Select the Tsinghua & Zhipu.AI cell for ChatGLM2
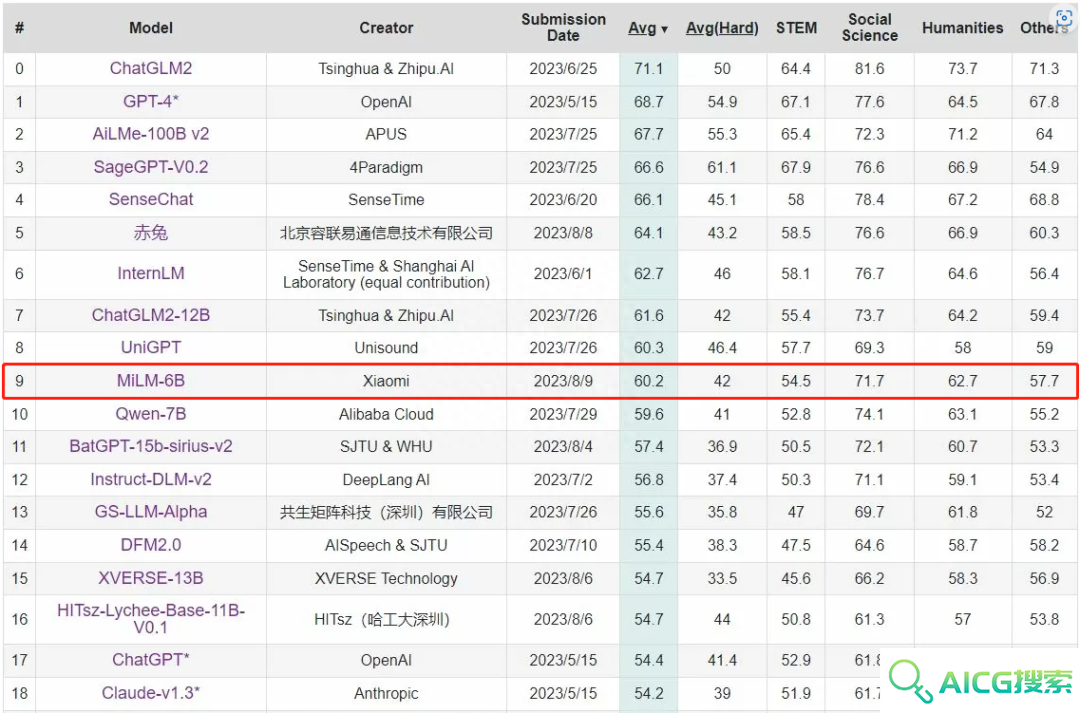Viewport: 1080px width, 713px height. (x=386, y=68)
